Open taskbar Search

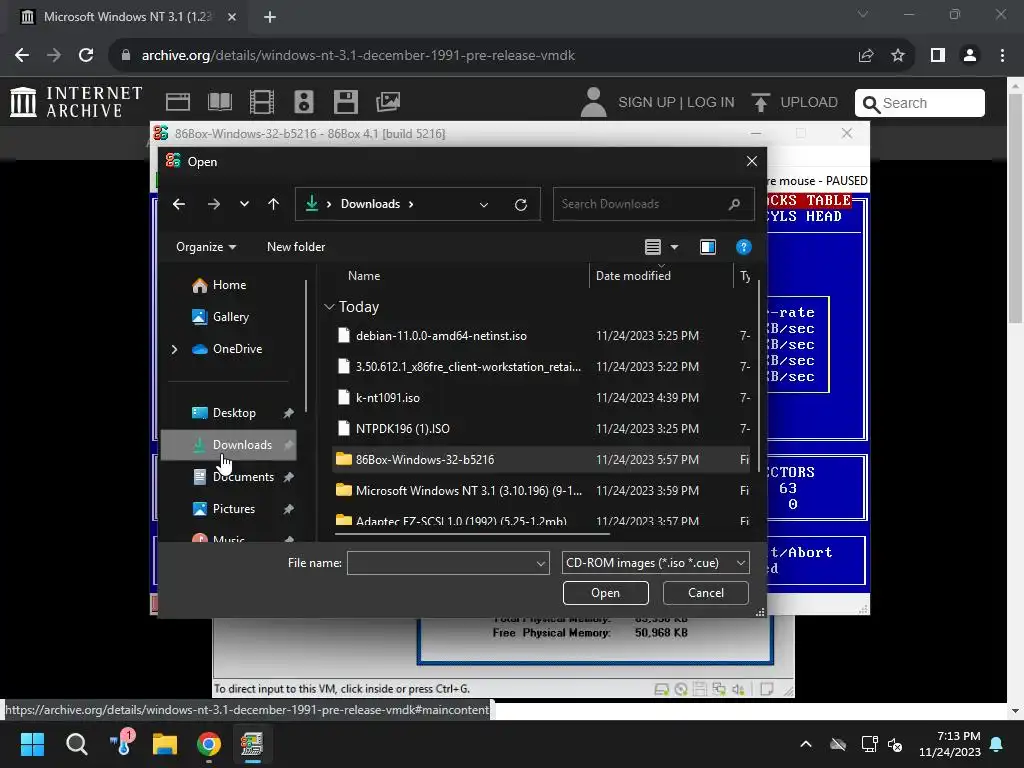[76, 744]
